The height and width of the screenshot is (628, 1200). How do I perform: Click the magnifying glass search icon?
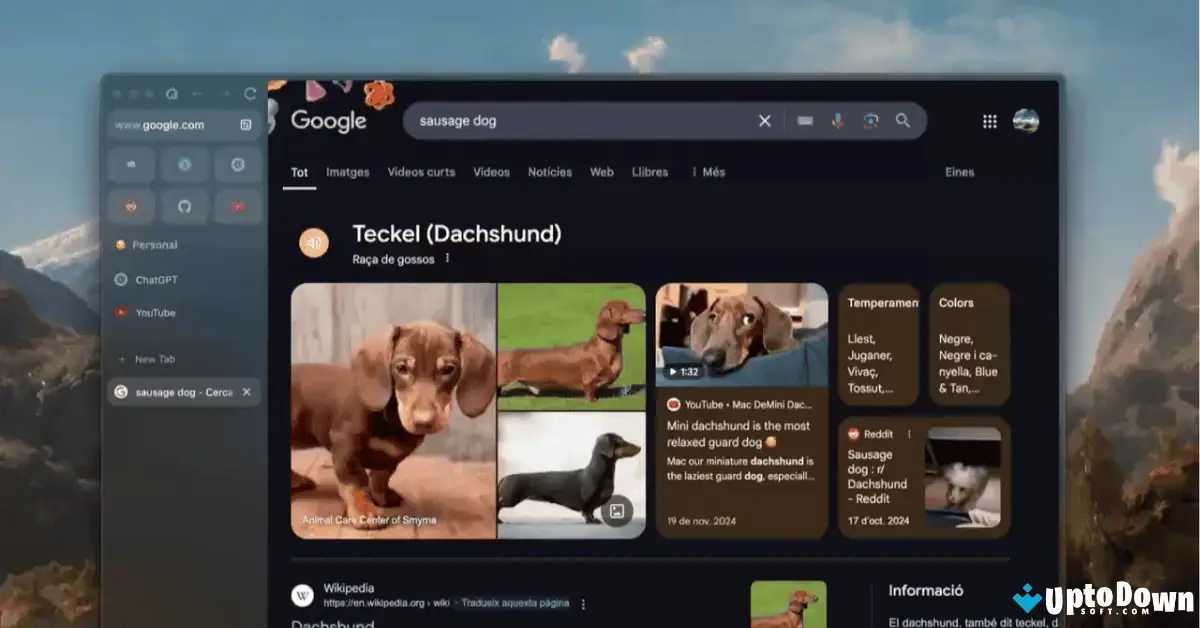coord(902,120)
